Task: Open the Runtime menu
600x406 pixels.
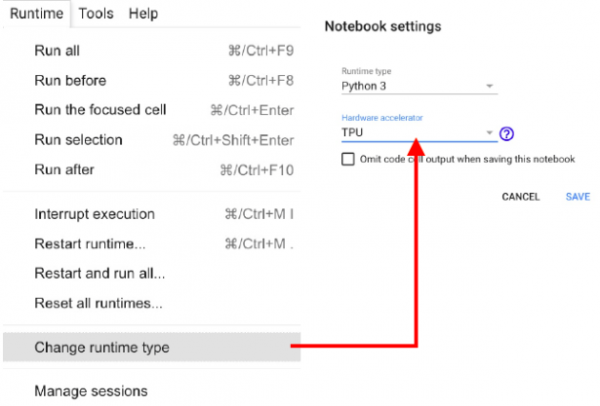Action: coord(37,14)
